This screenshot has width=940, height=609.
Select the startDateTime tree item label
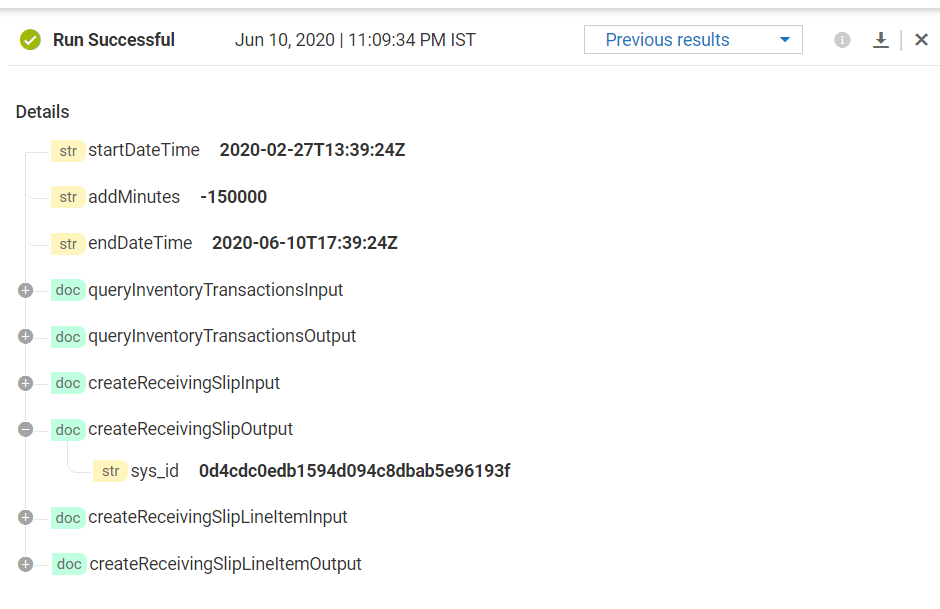(144, 151)
